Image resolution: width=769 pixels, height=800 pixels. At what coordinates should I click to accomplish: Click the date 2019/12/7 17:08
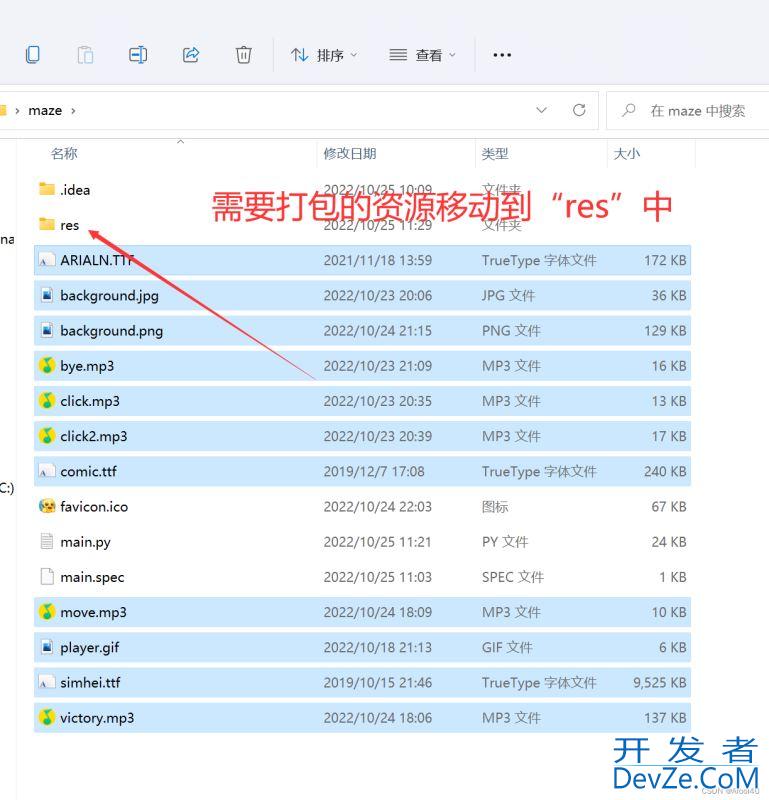(x=374, y=471)
